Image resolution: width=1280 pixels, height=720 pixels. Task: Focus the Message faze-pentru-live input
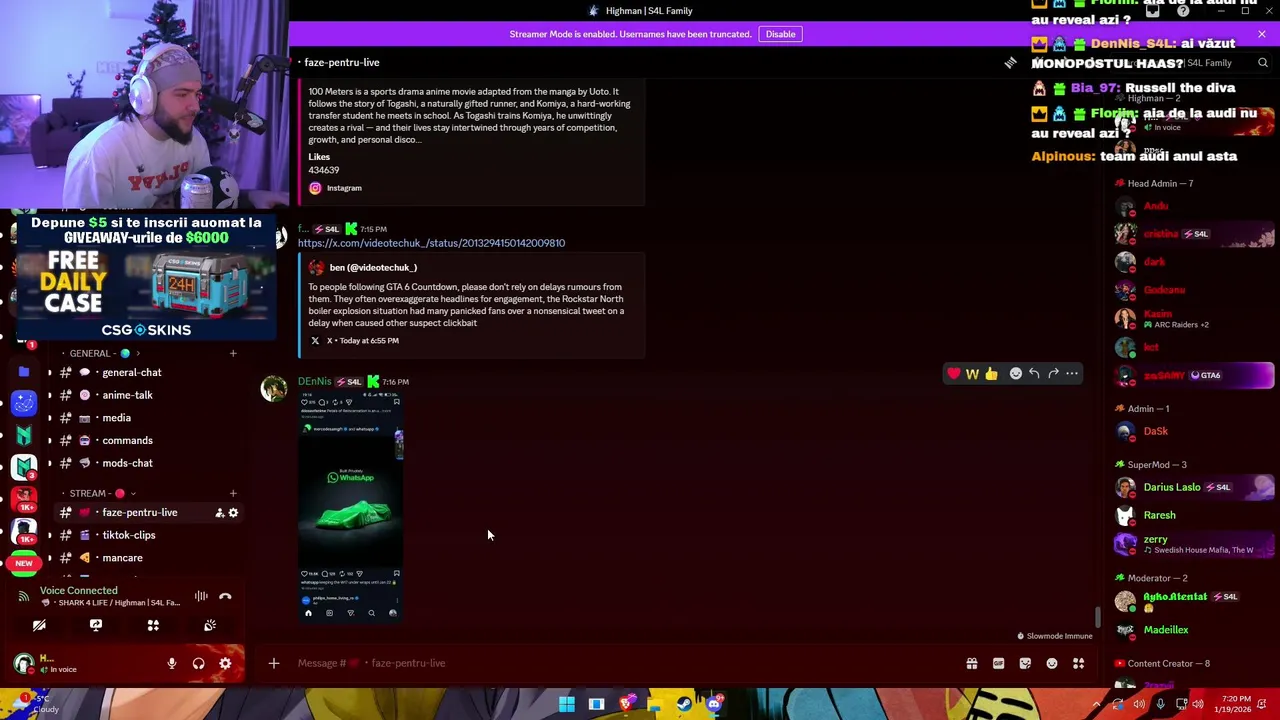(x=620, y=663)
